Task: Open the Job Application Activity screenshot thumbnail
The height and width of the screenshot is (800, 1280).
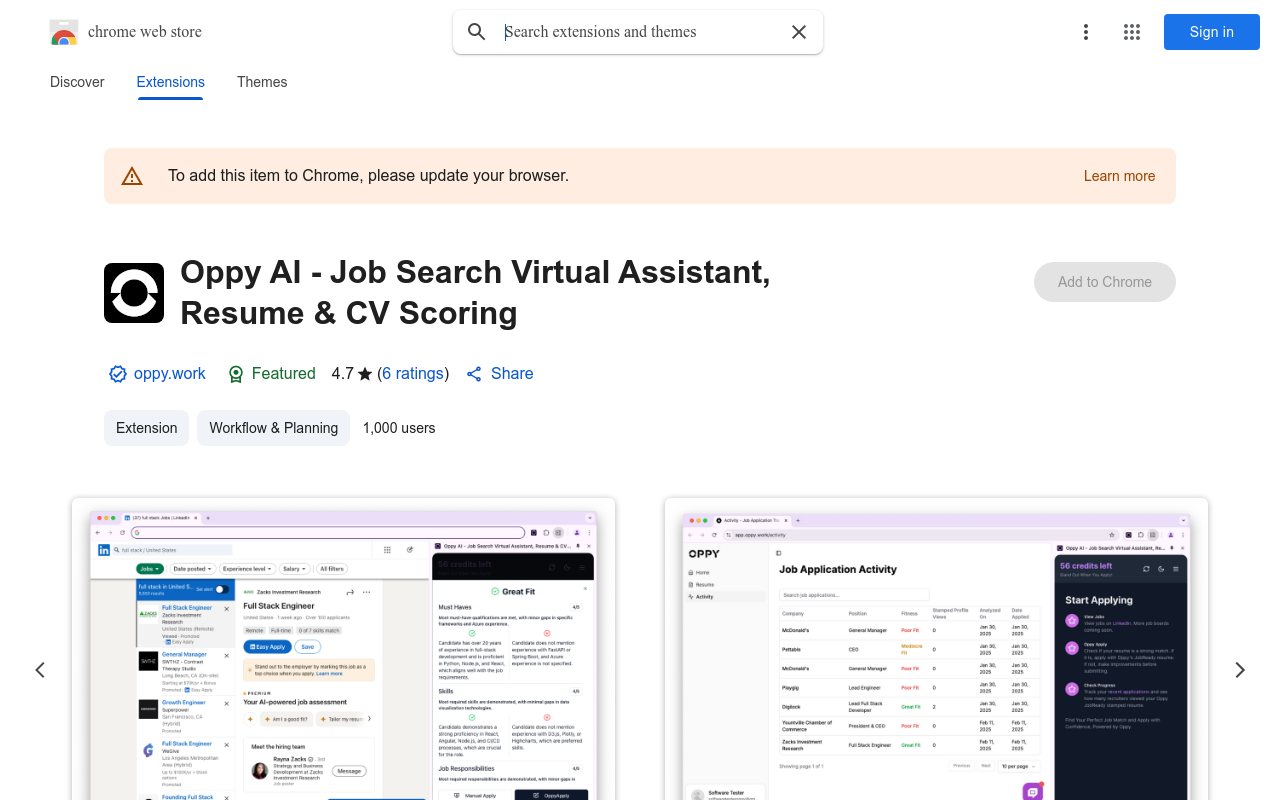Action: [936, 649]
